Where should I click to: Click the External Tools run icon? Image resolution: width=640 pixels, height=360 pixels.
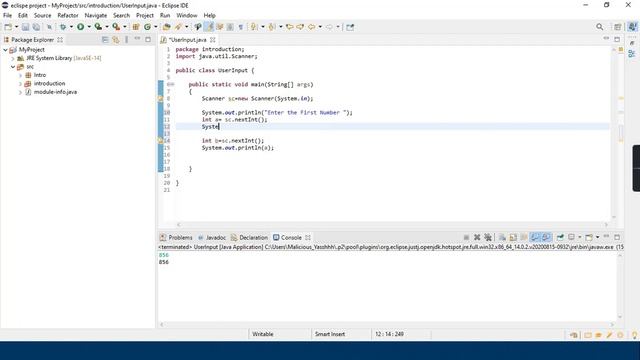coord(116,27)
